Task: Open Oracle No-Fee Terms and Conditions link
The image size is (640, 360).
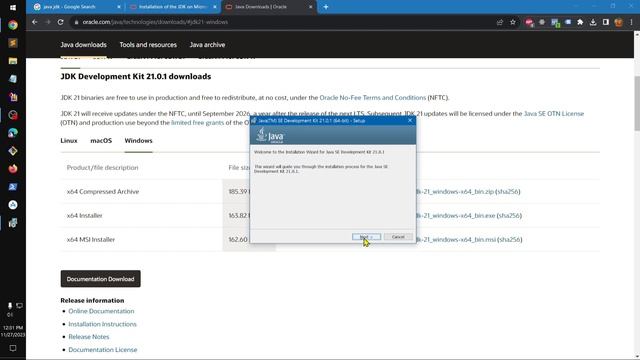Action: (x=373, y=98)
